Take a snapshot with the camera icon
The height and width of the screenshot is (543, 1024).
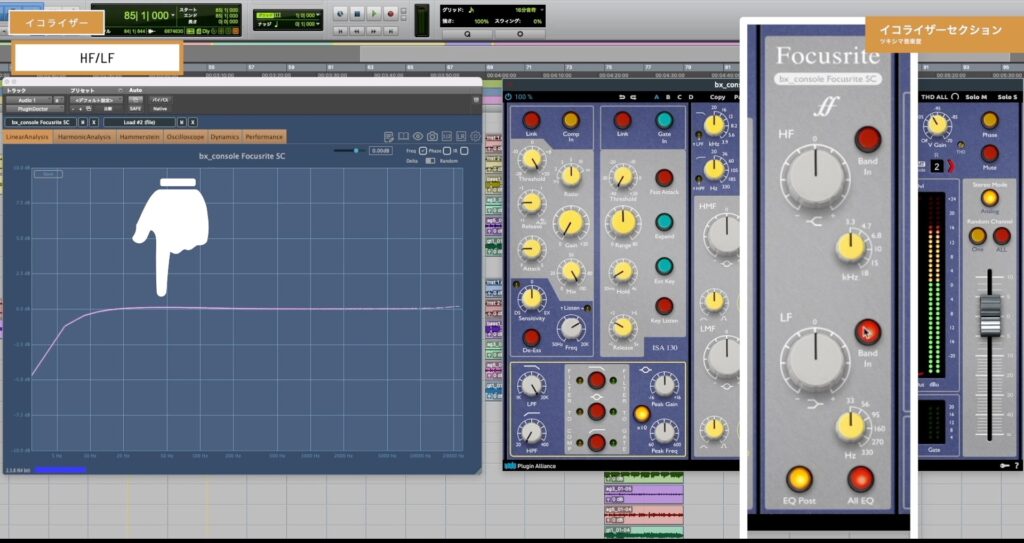(432, 137)
